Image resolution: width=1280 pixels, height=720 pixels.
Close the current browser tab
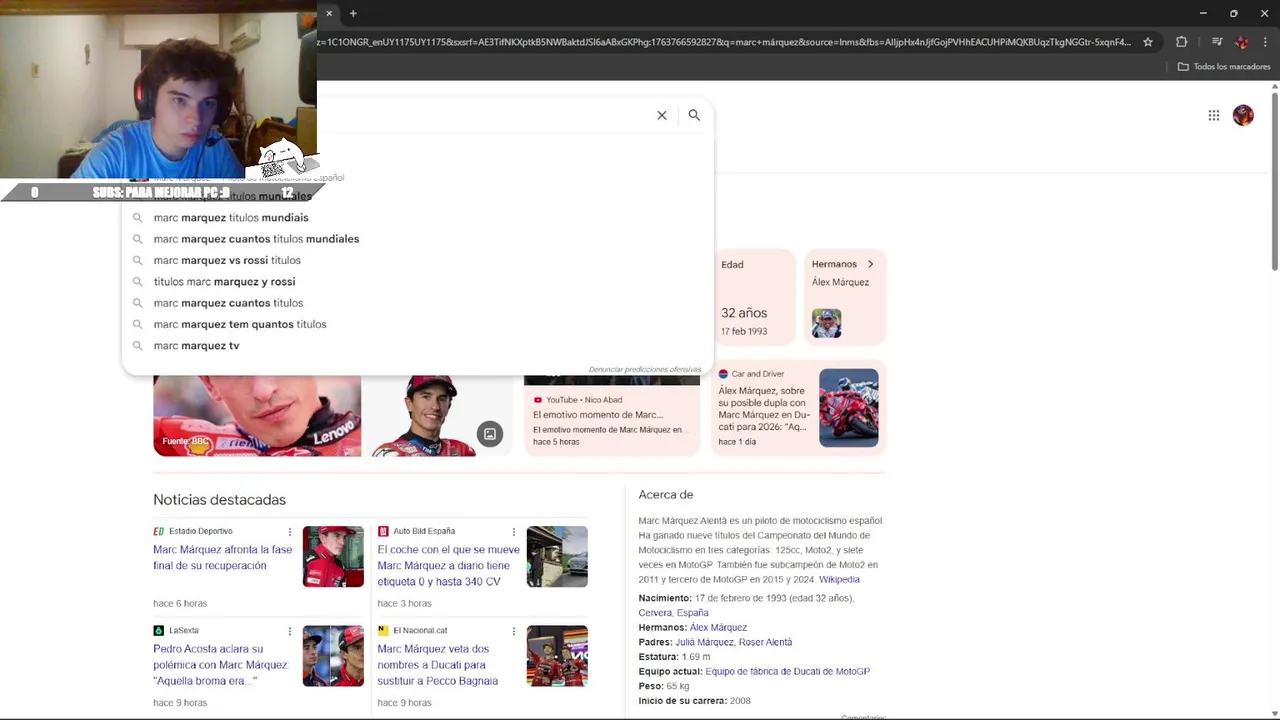pos(329,13)
